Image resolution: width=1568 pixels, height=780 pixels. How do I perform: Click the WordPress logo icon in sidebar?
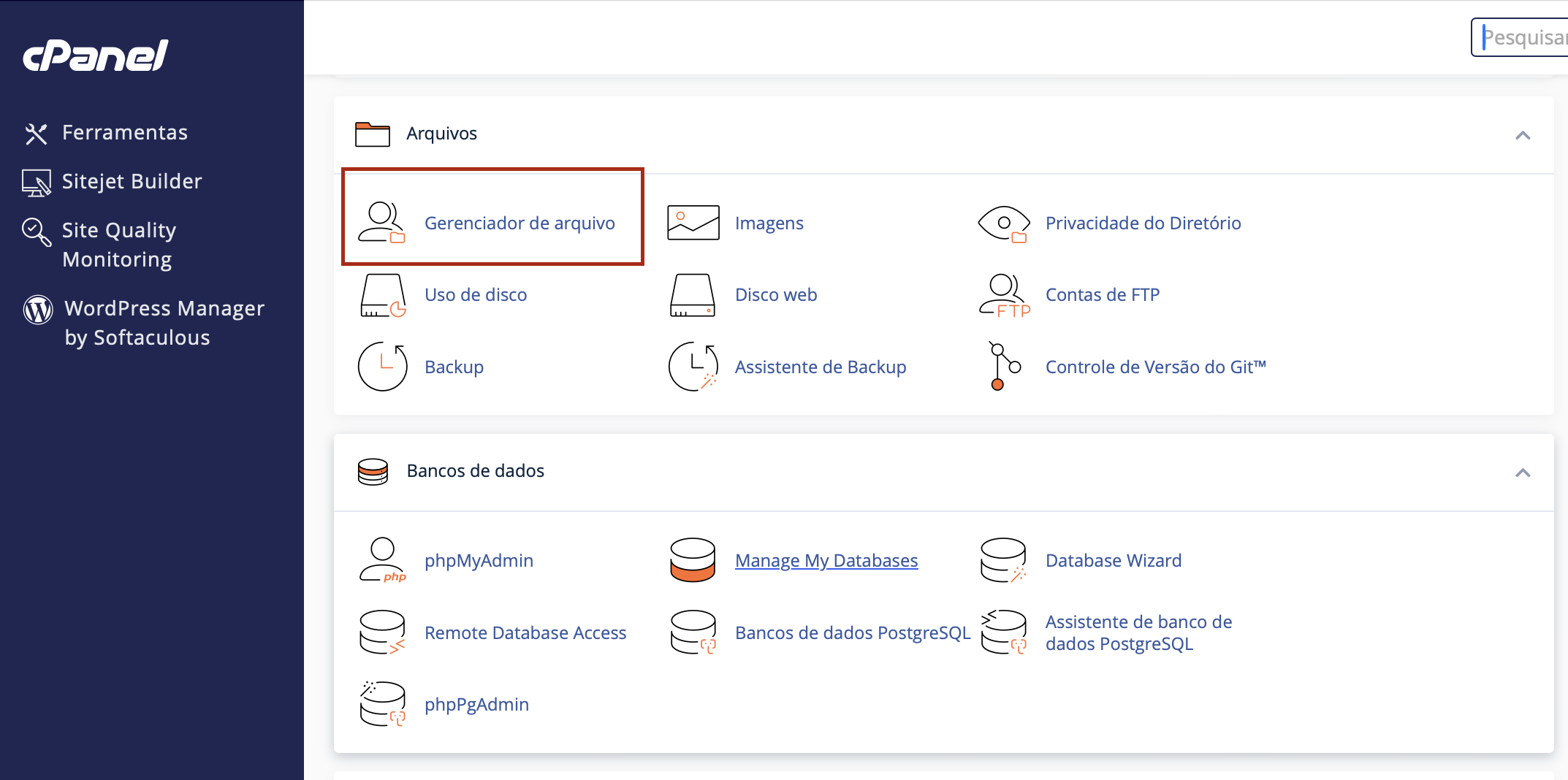(x=38, y=310)
